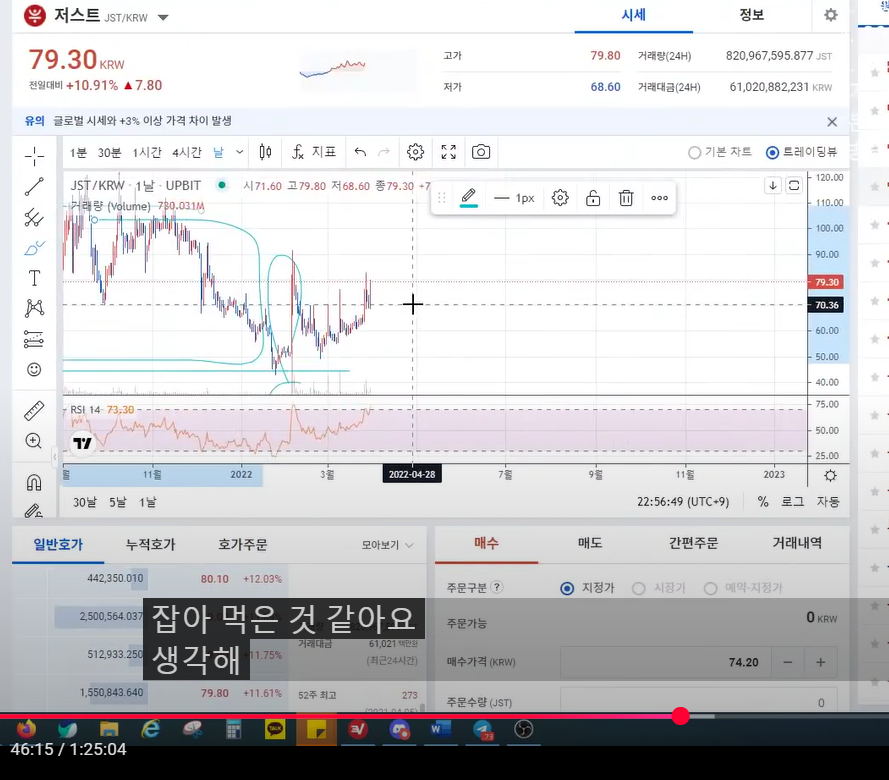Select the ruler measure tool
Screen dimensions: 889x780
tap(34, 410)
